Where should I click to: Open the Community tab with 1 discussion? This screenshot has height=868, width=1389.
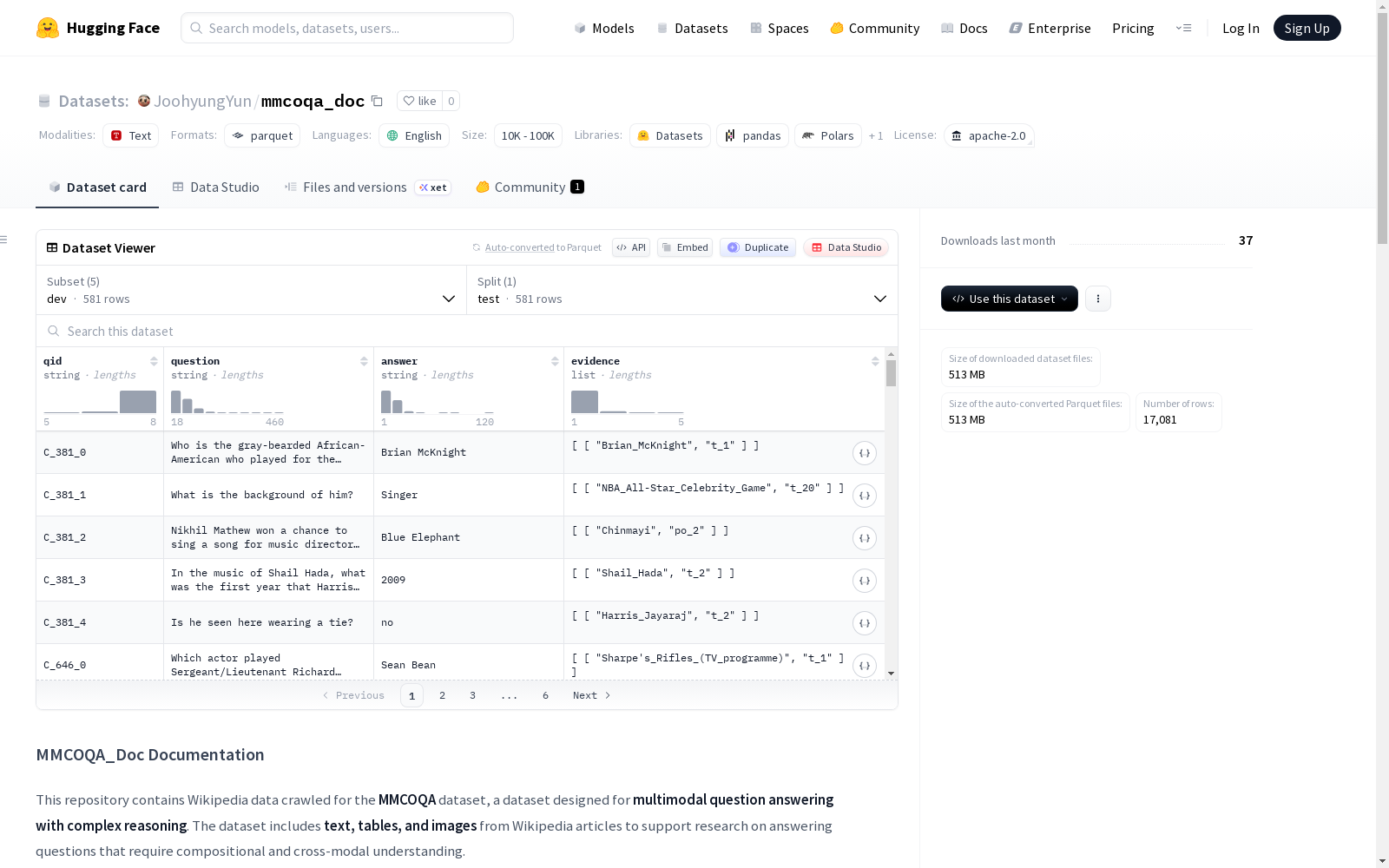(530, 187)
